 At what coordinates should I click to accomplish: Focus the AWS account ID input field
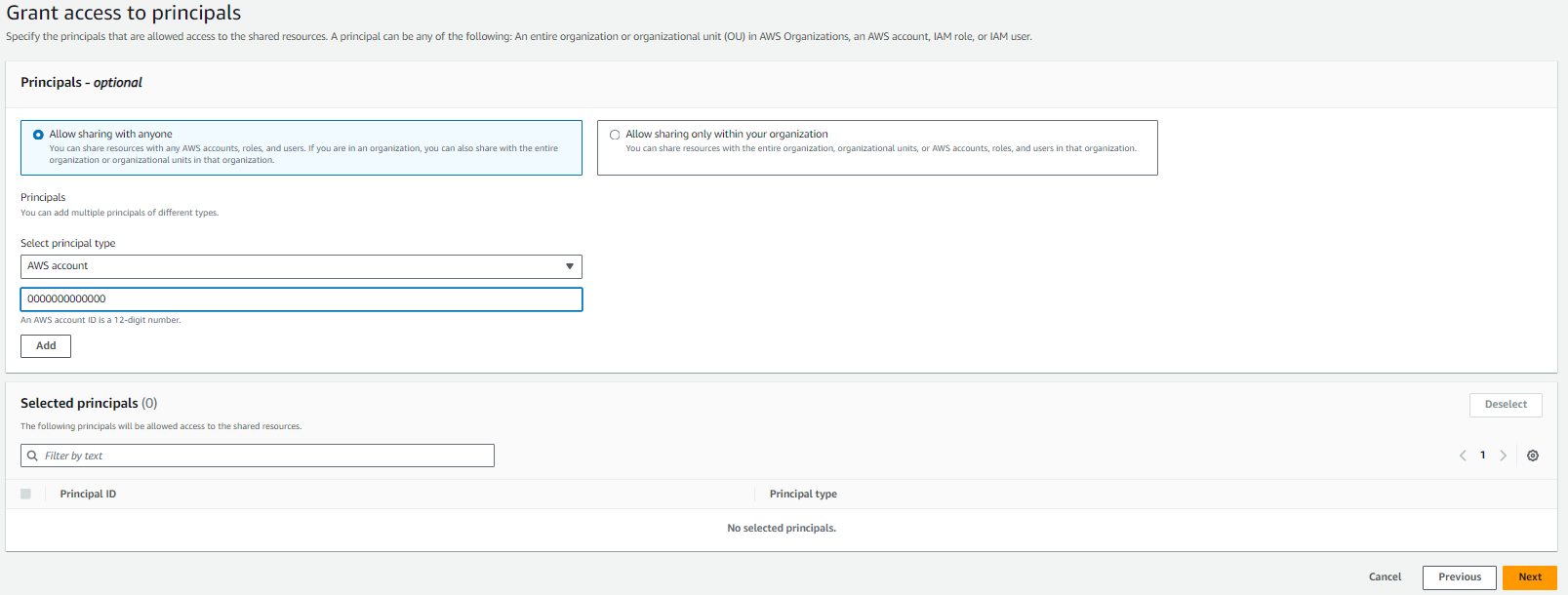301,299
